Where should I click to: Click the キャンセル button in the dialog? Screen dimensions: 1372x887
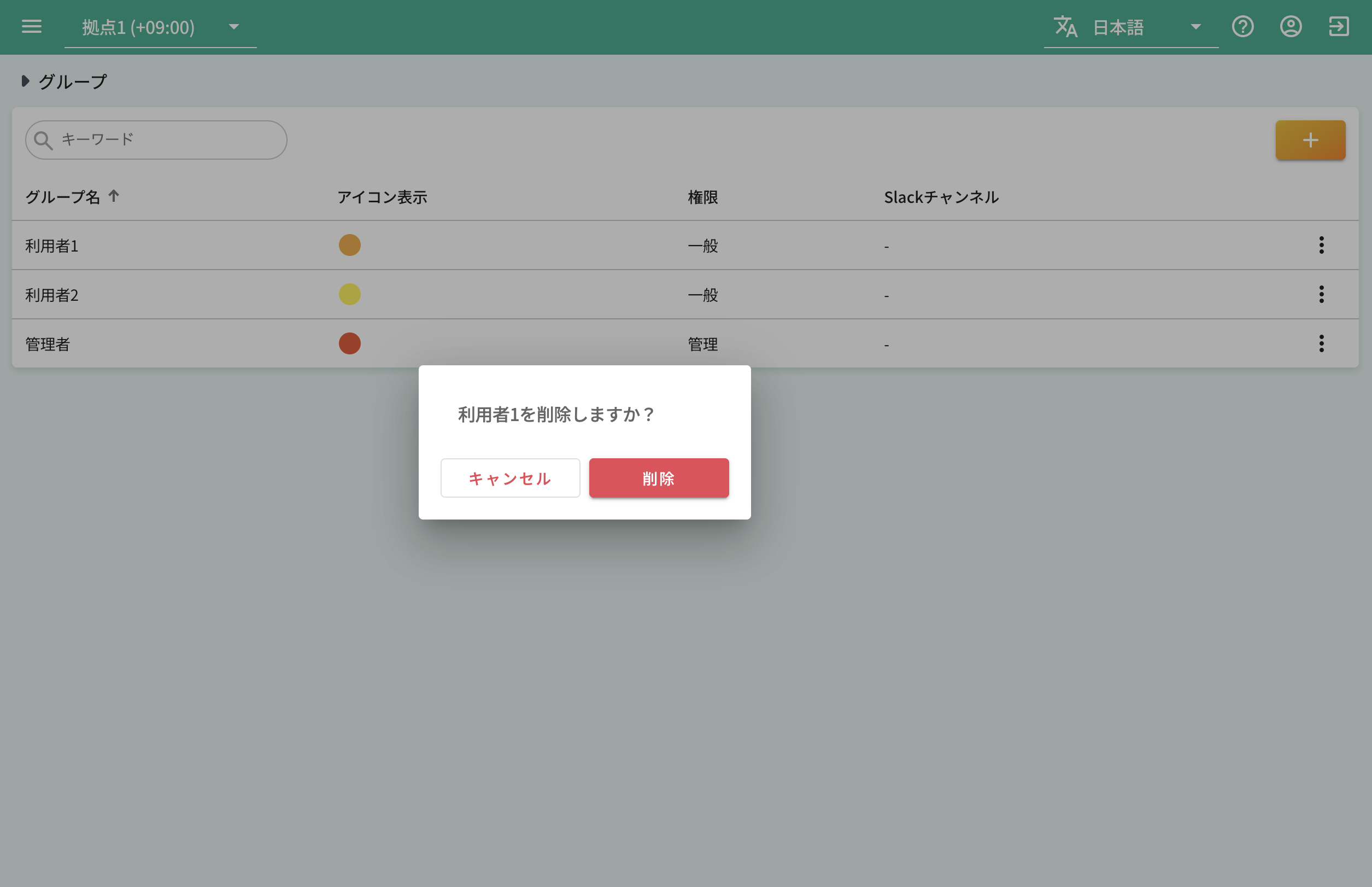[509, 477]
